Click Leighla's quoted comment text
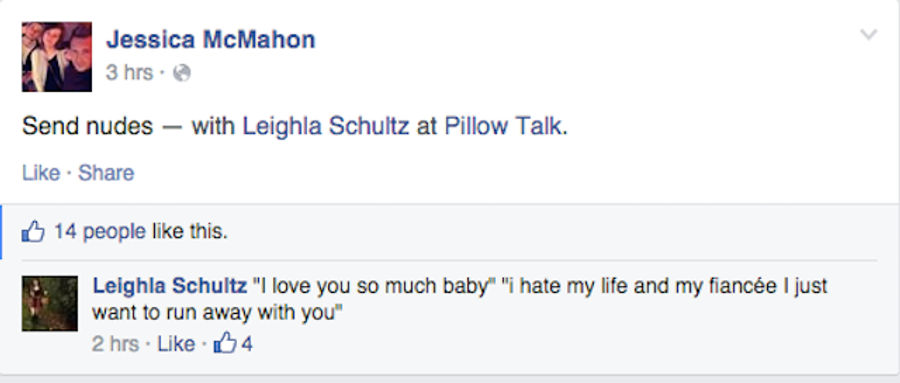Viewport: 900px width, 383px height. click(460, 299)
